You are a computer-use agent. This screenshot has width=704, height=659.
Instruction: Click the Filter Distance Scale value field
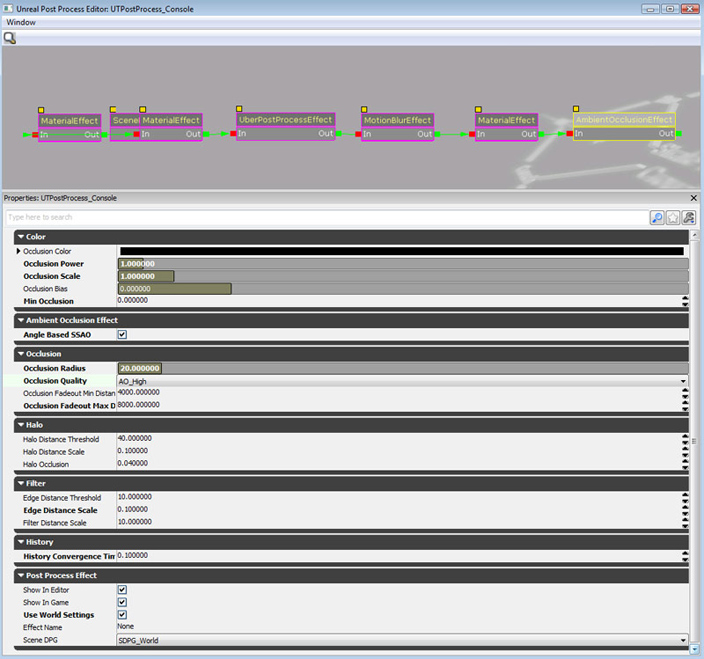point(399,522)
